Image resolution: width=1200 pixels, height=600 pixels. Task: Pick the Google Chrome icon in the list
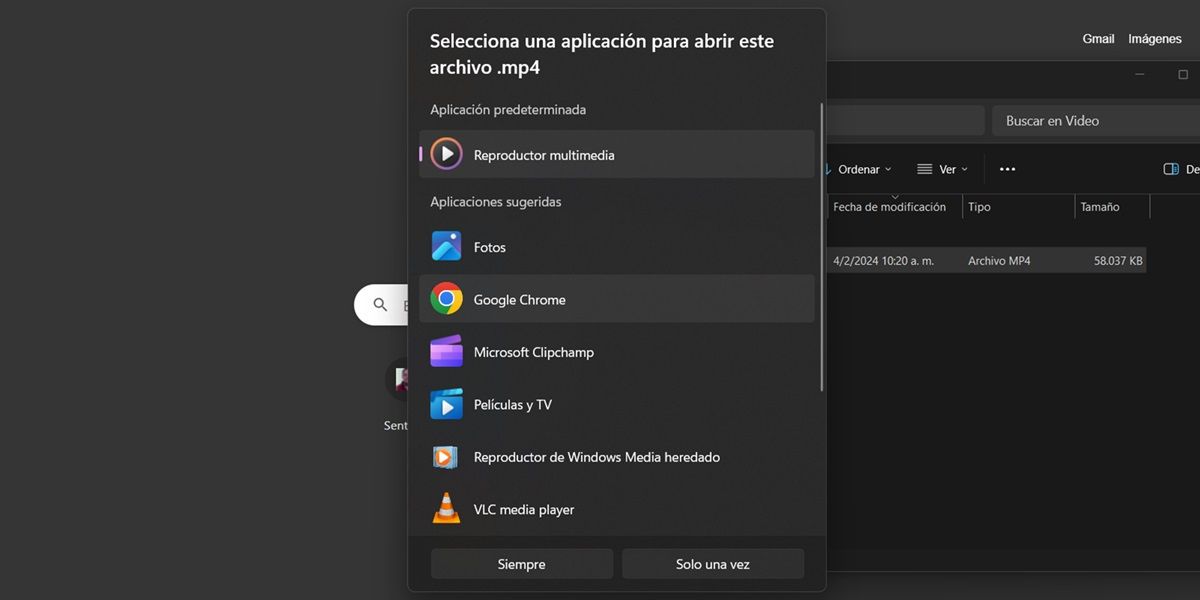point(446,299)
